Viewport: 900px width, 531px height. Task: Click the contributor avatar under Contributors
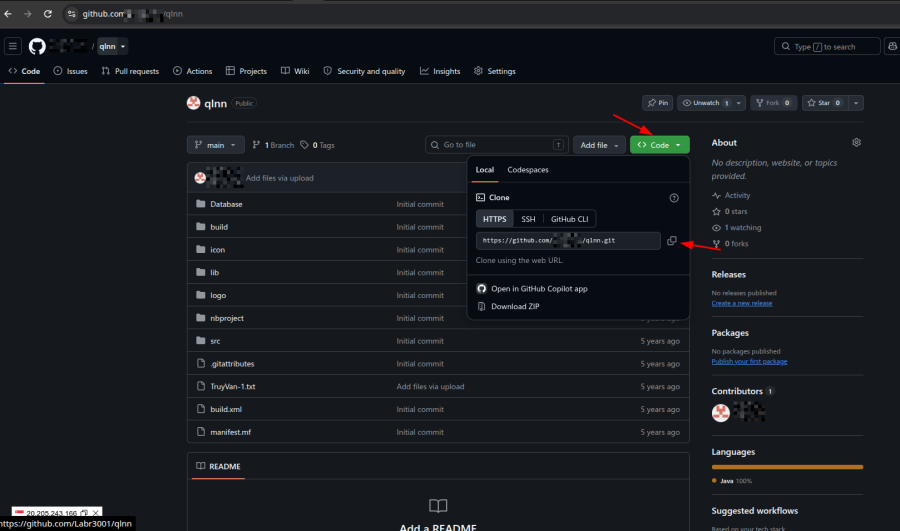[721, 413]
